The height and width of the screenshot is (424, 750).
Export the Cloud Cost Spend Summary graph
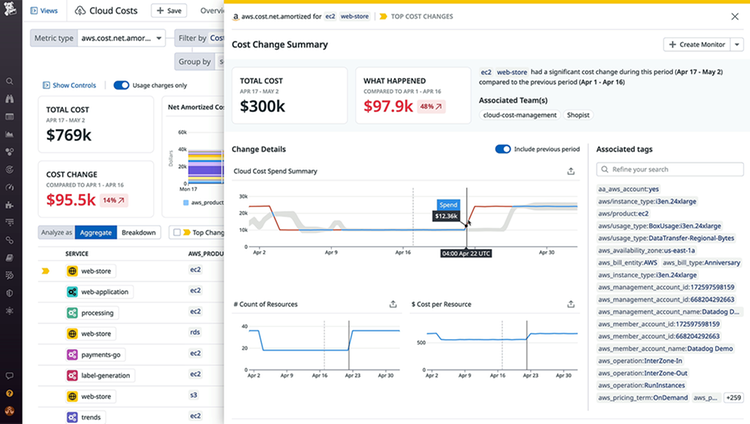[571, 171]
